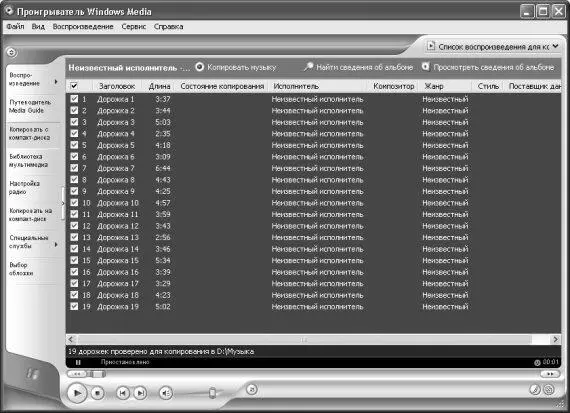Click the horizontal scrollbar right arrow
This screenshot has width=570, height=413.
pyautogui.click(x=555, y=339)
